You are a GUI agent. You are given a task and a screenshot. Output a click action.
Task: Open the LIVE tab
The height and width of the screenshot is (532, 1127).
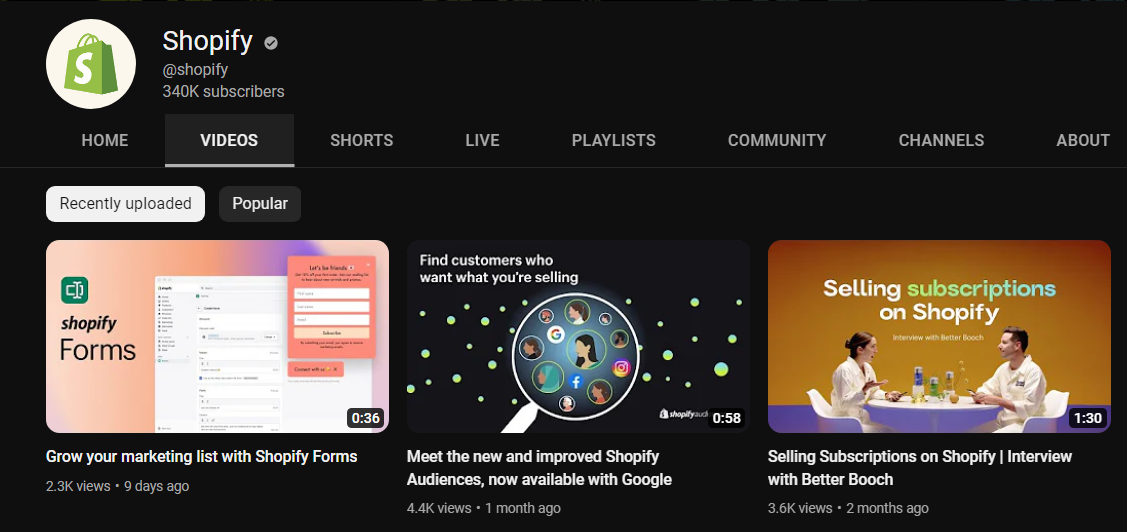pyautogui.click(x=482, y=140)
